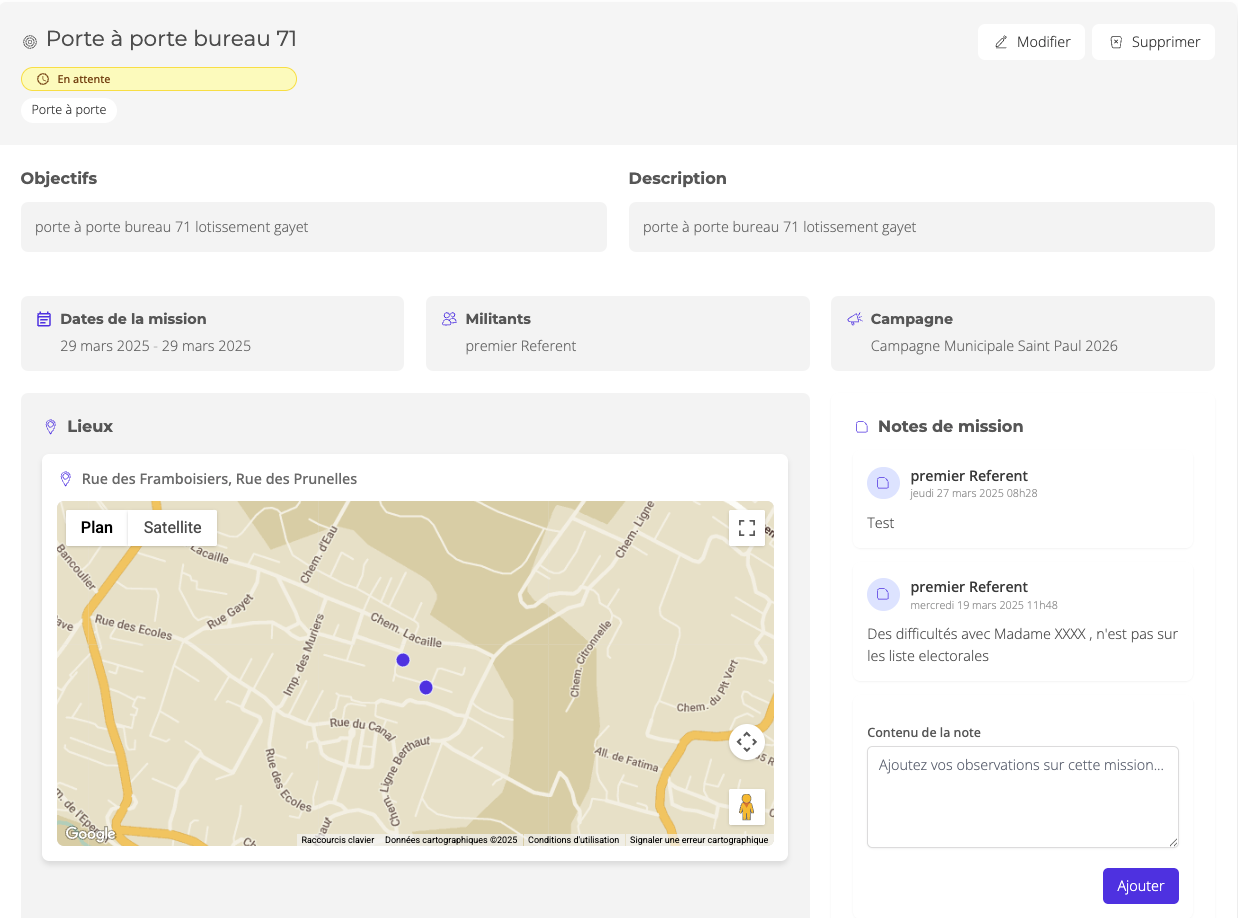Click avatar icon of the 19 mars note
The height and width of the screenshot is (918, 1238).
pos(883,594)
